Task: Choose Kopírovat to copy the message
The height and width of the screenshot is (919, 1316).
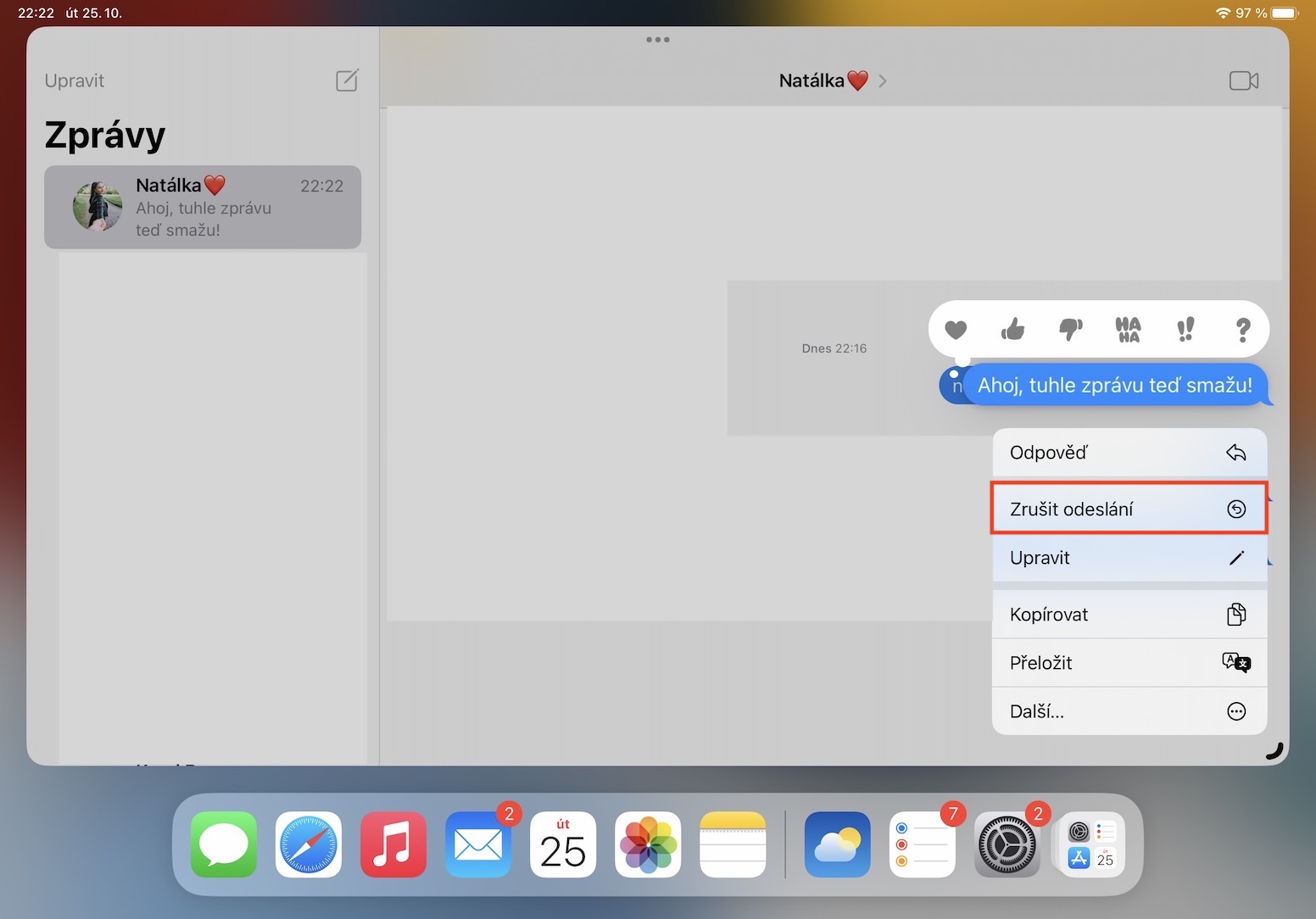Action: click(1129, 615)
